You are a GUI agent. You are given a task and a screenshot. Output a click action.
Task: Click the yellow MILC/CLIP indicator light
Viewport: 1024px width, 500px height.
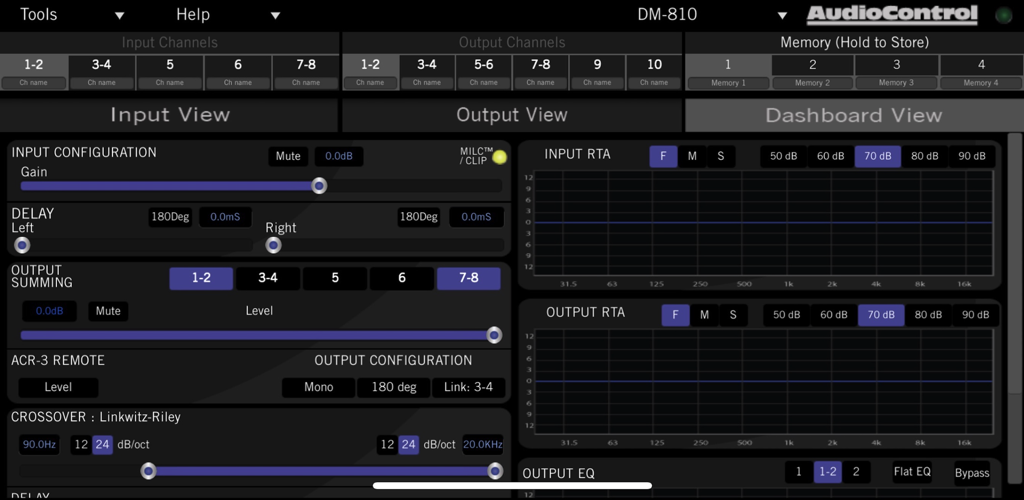point(500,157)
